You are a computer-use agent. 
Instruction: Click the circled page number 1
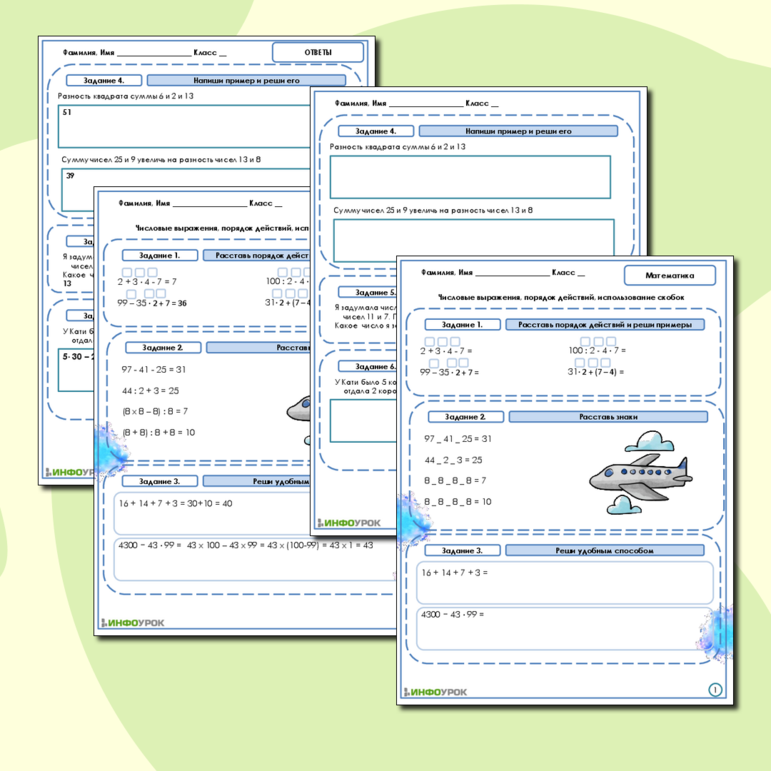point(714,689)
